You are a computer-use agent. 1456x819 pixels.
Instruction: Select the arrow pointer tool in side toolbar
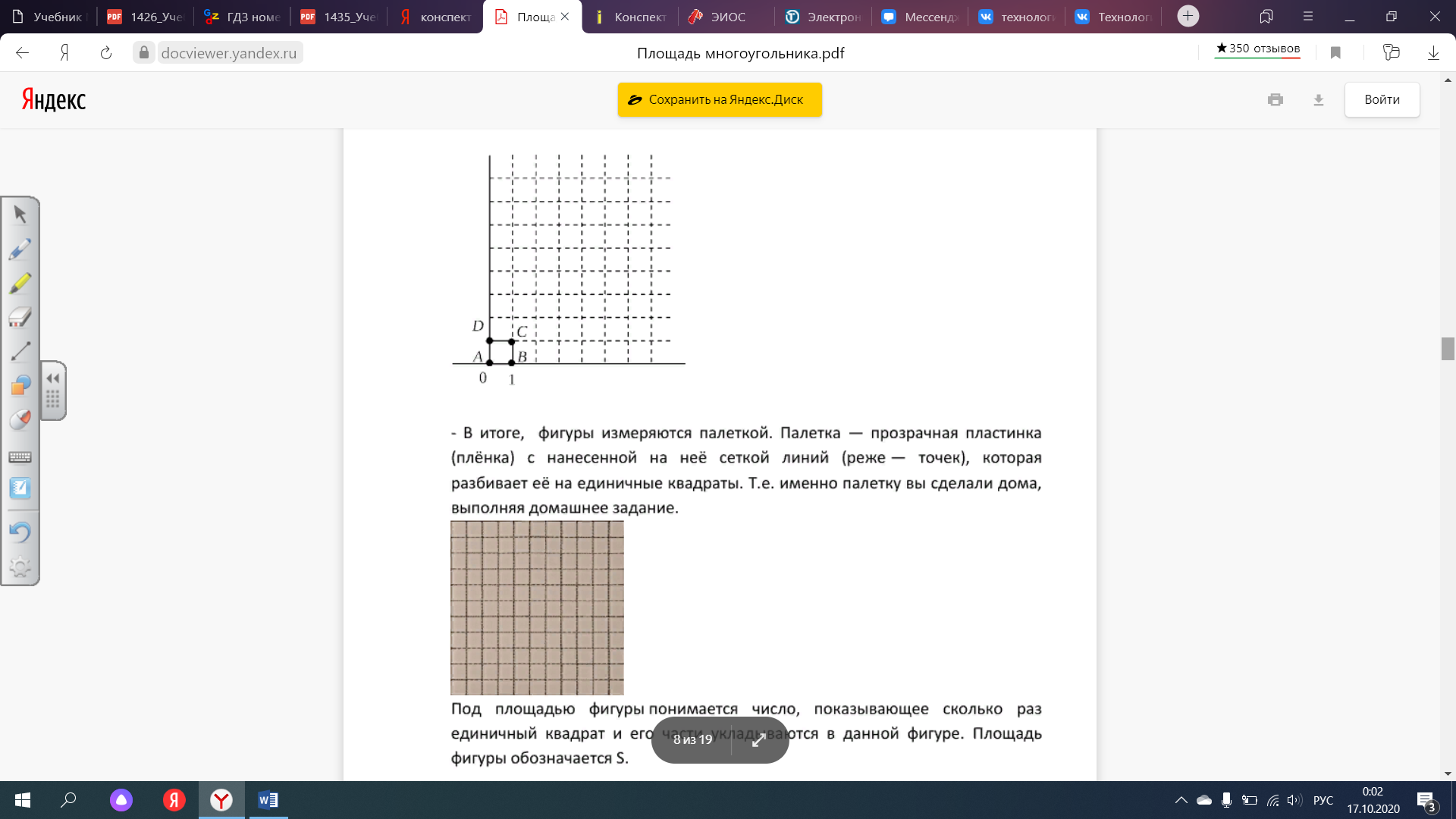[x=20, y=215]
